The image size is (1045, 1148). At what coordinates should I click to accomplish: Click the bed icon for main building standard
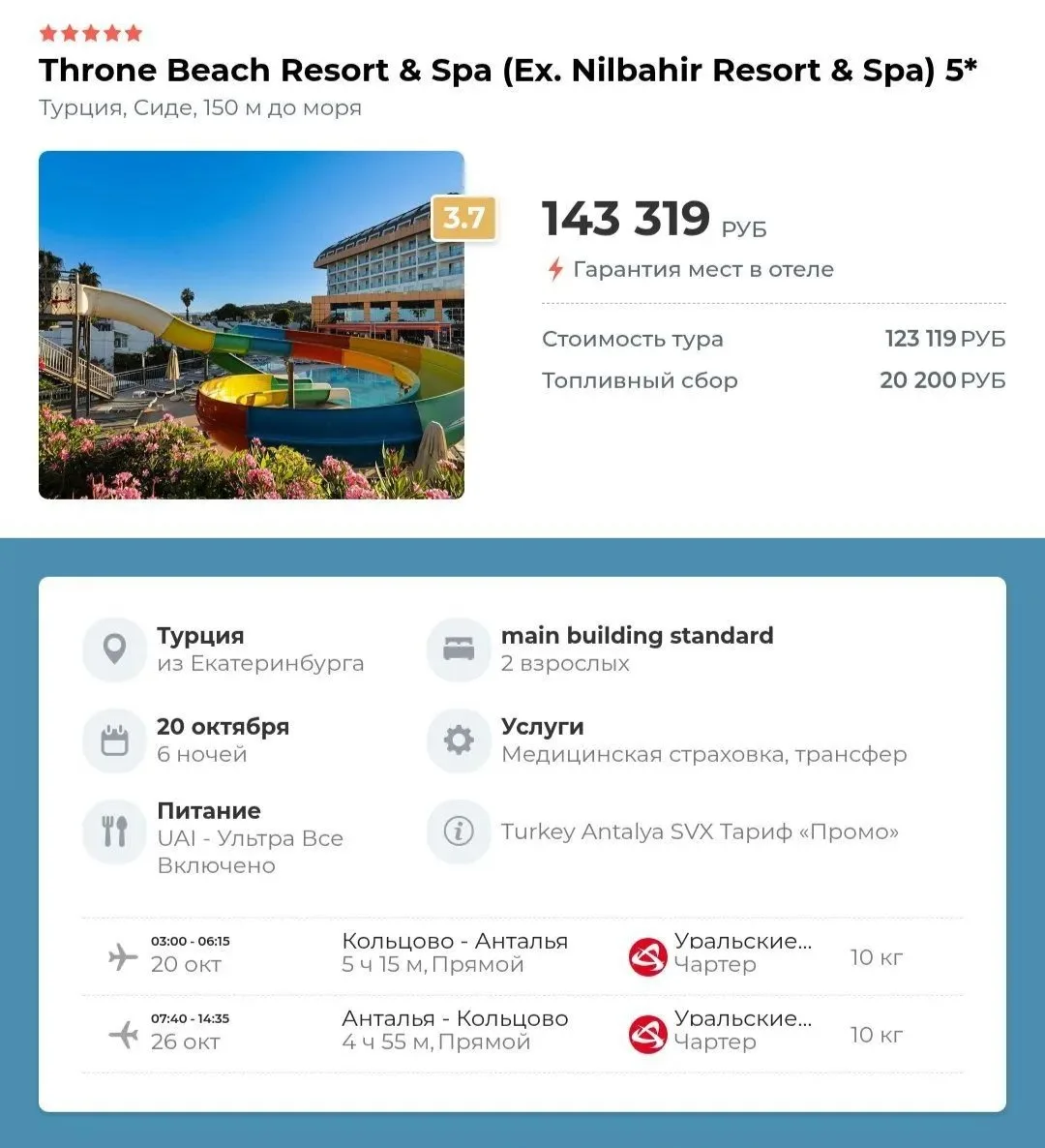point(459,649)
